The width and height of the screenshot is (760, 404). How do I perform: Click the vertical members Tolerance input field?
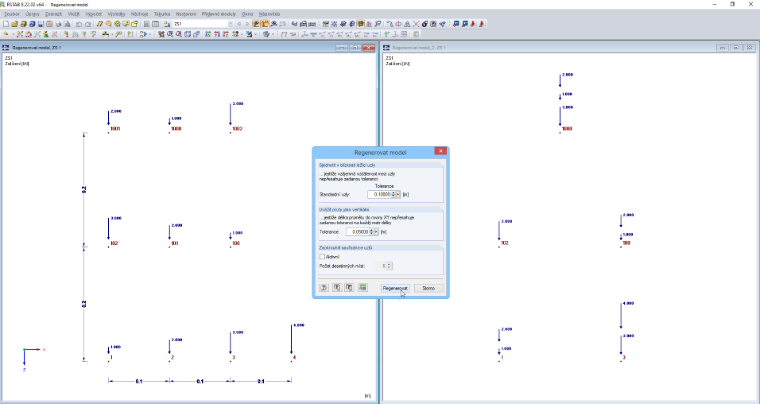tap(358, 232)
